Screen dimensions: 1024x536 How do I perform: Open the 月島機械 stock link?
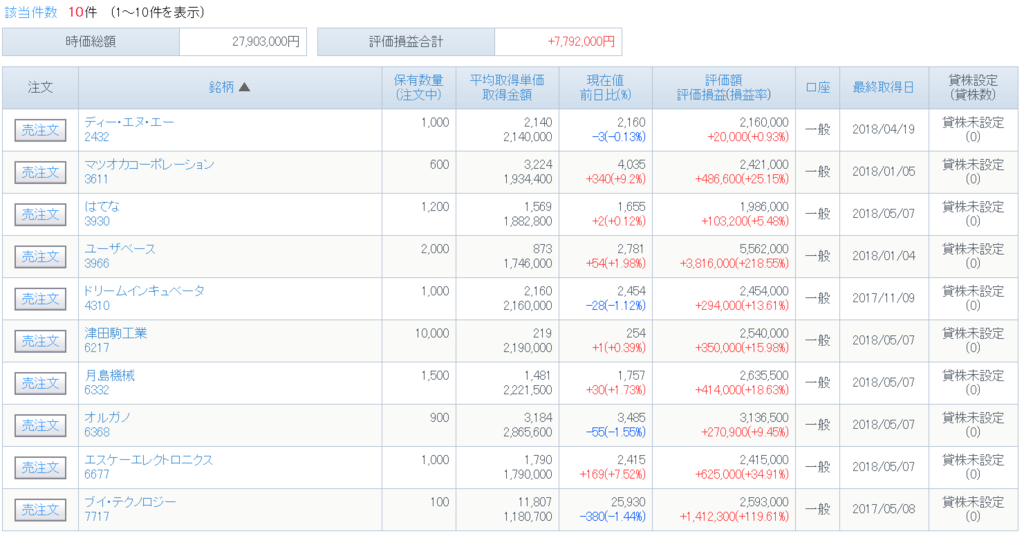coord(110,375)
